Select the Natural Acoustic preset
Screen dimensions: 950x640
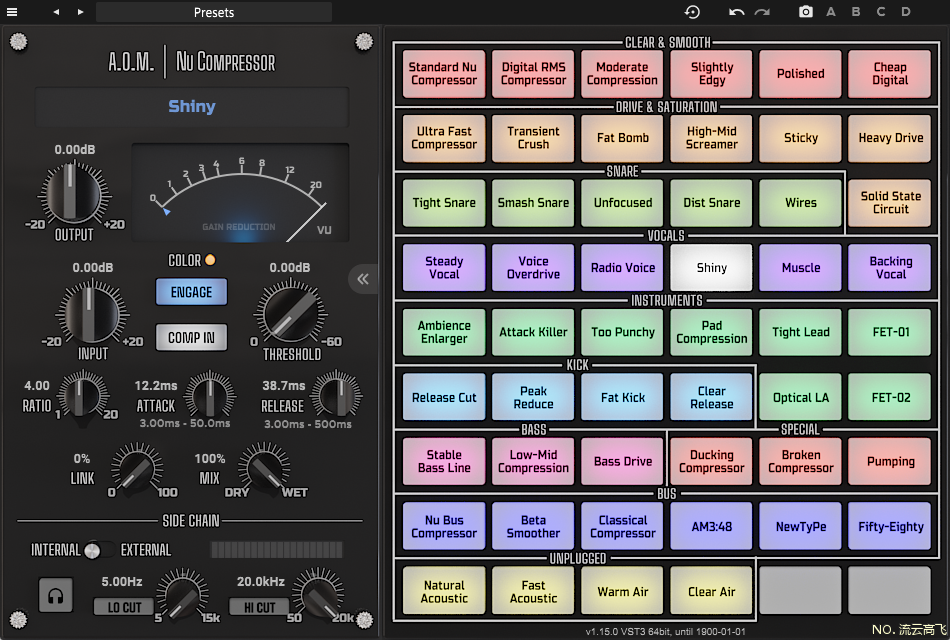[444, 592]
